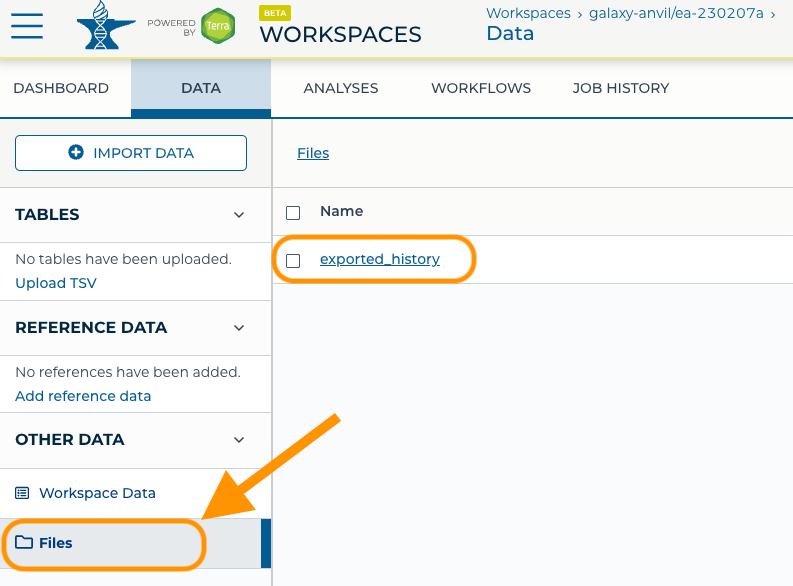Image resolution: width=793 pixels, height=586 pixels.
Task: Check the exported_history row checkbox
Action: (x=293, y=261)
